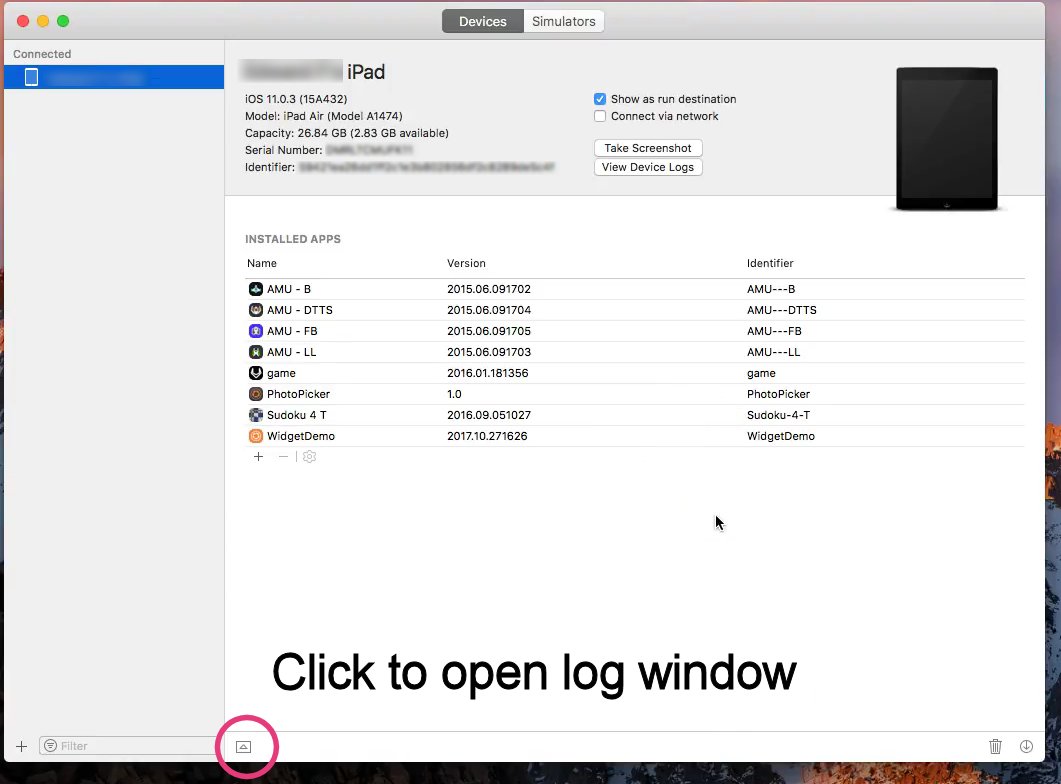
Task: Click version 2016.09.051027
Action: click(x=489, y=415)
